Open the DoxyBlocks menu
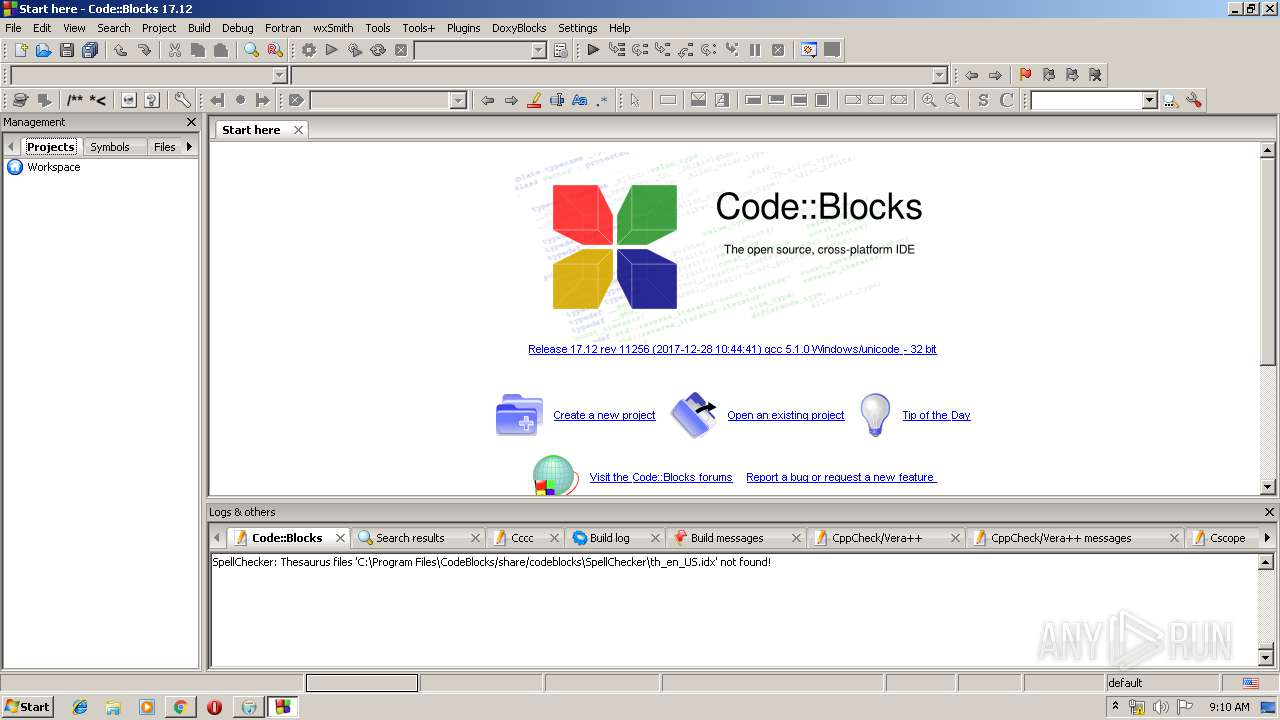The height and width of the screenshot is (720, 1280). pyautogui.click(x=519, y=28)
